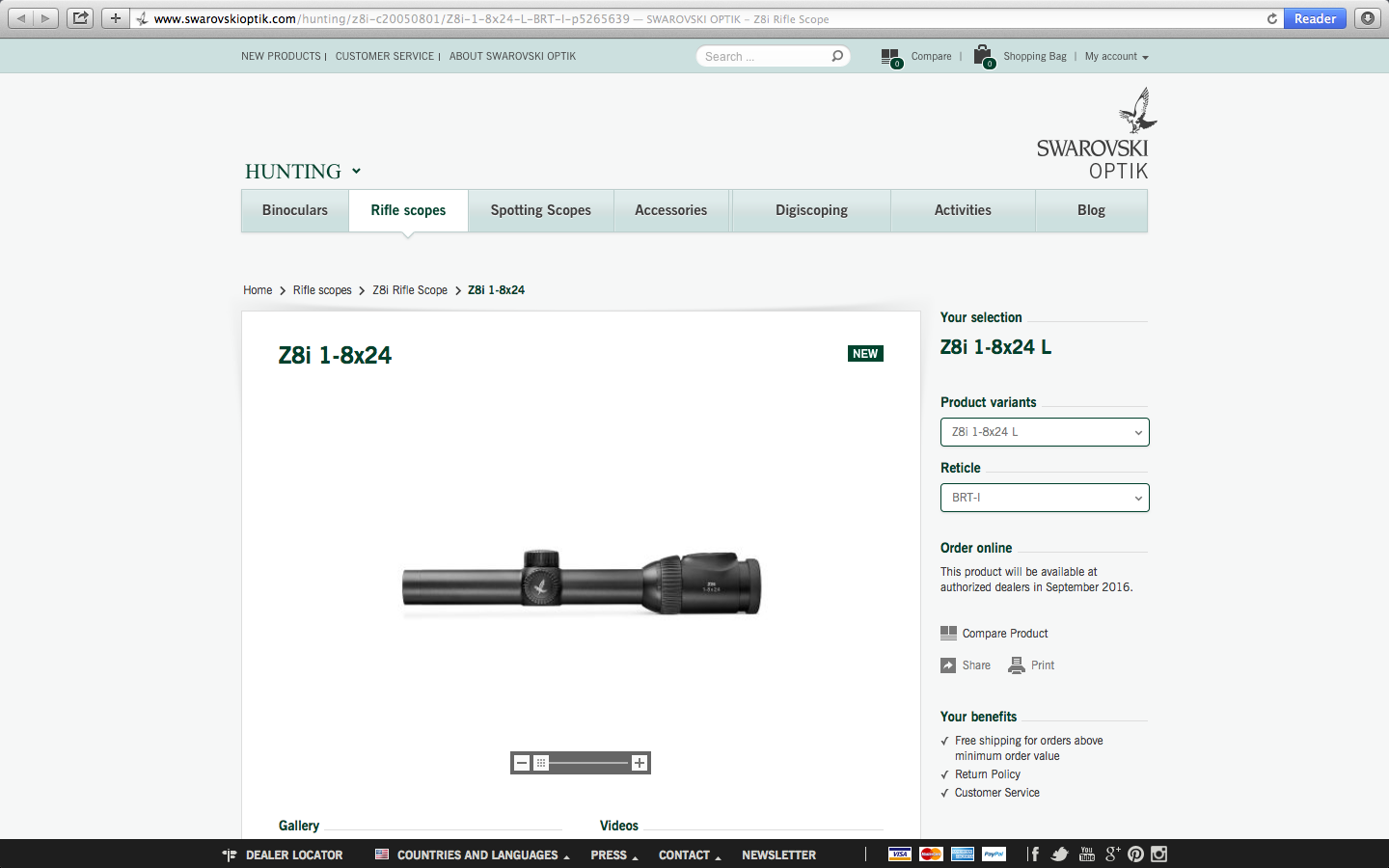1389x868 pixels.
Task: Go to Z8i Rifle Scope breadcrumb
Action: (x=410, y=290)
